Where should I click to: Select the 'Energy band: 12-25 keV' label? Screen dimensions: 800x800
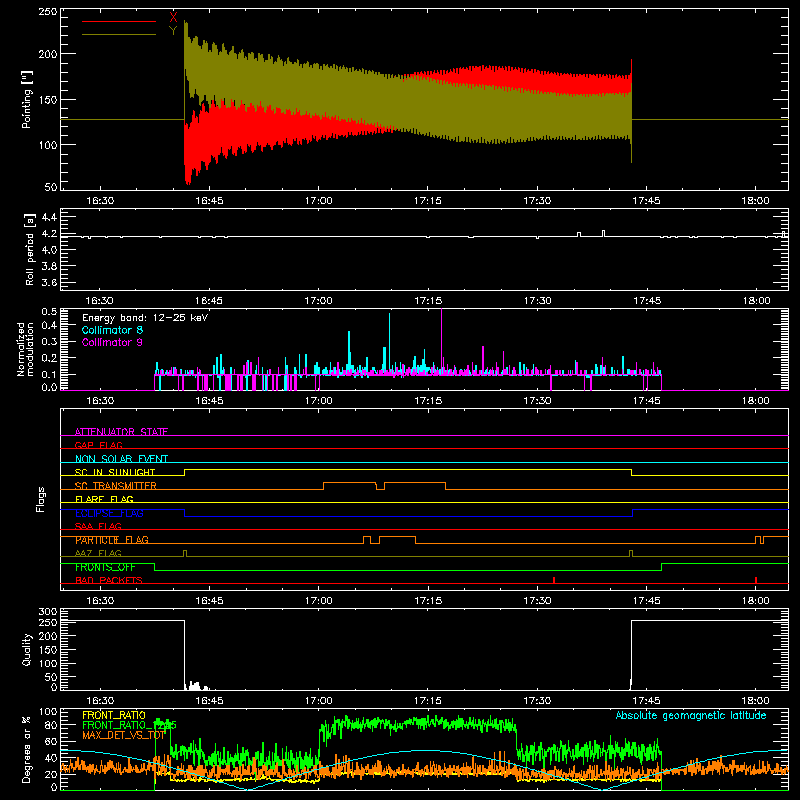pos(145,318)
